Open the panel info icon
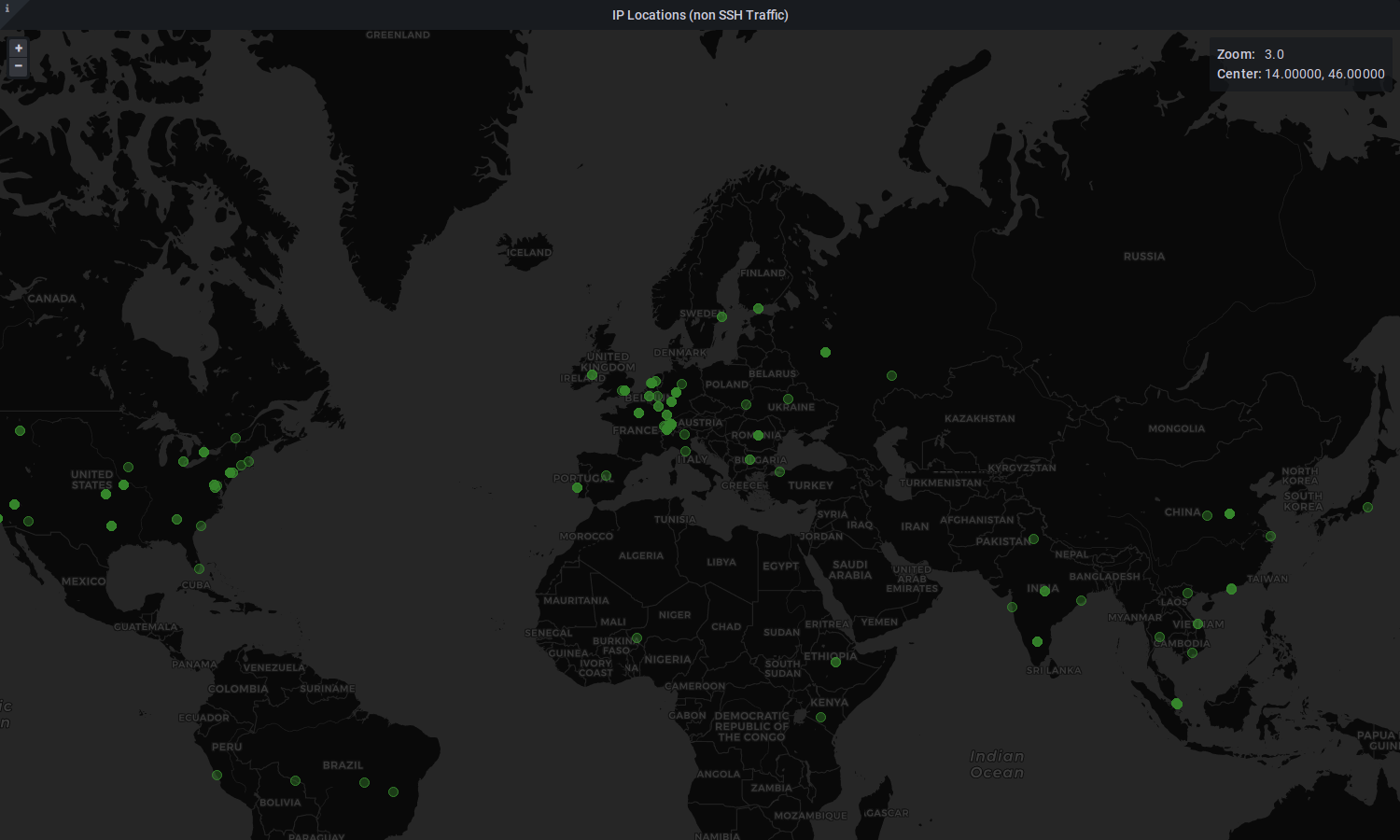This screenshot has height=840, width=1400. [7, 8]
